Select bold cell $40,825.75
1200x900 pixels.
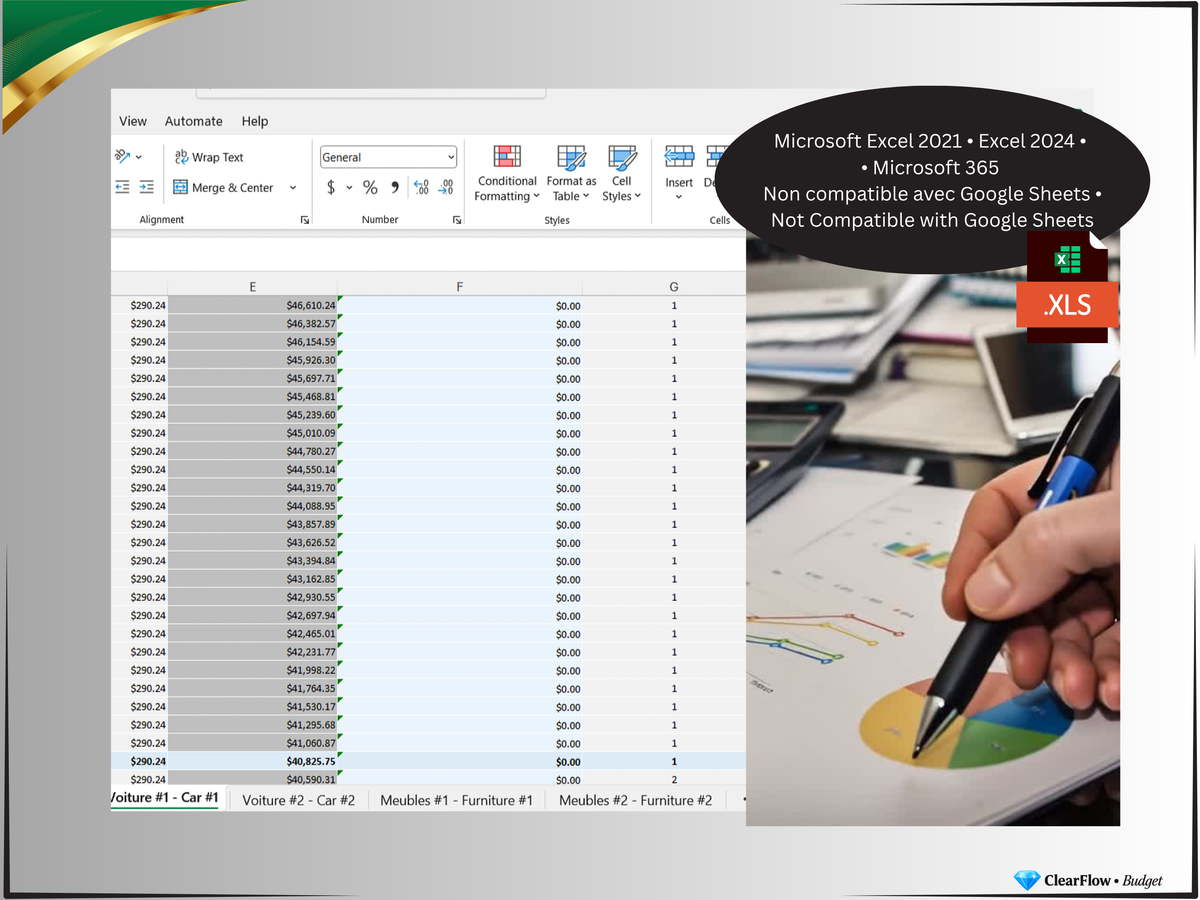253,762
